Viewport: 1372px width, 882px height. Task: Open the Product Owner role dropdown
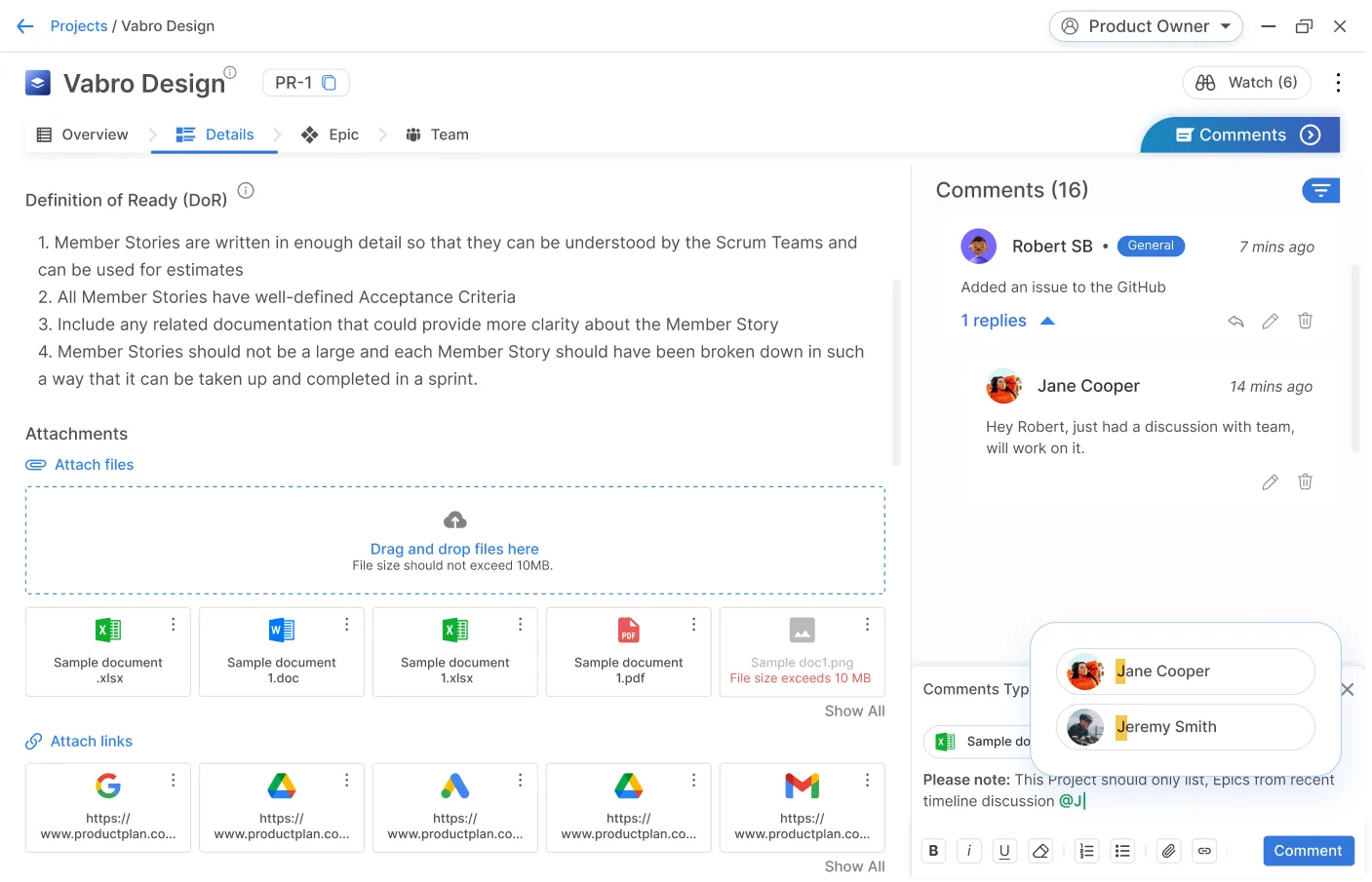1146,26
